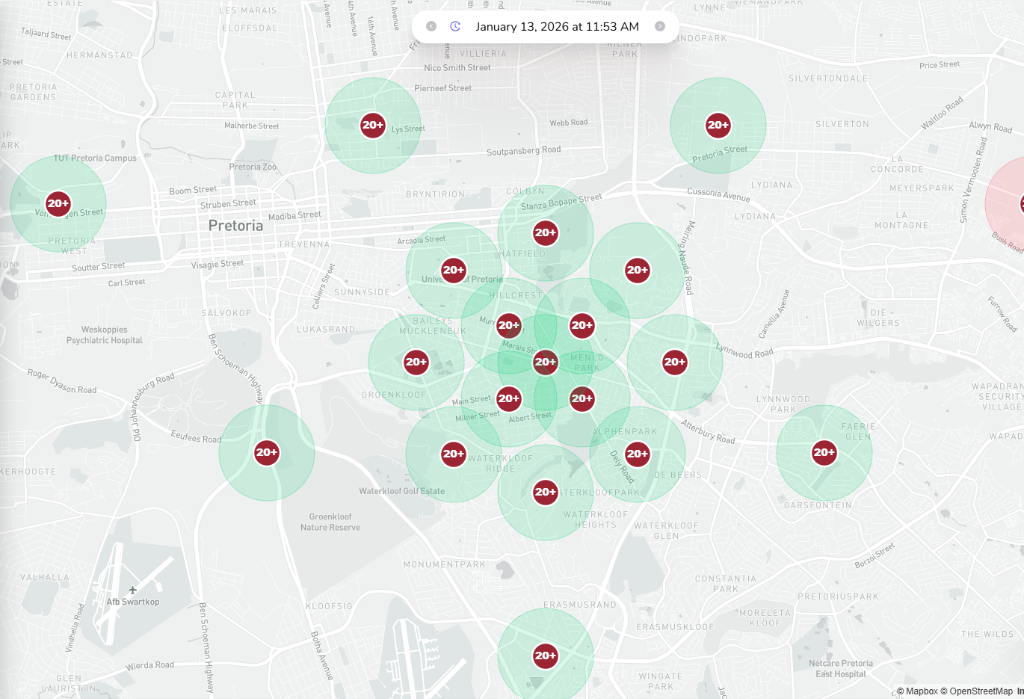
Task: Pick the 20+ marker above Alphenpark
Action: [582, 398]
